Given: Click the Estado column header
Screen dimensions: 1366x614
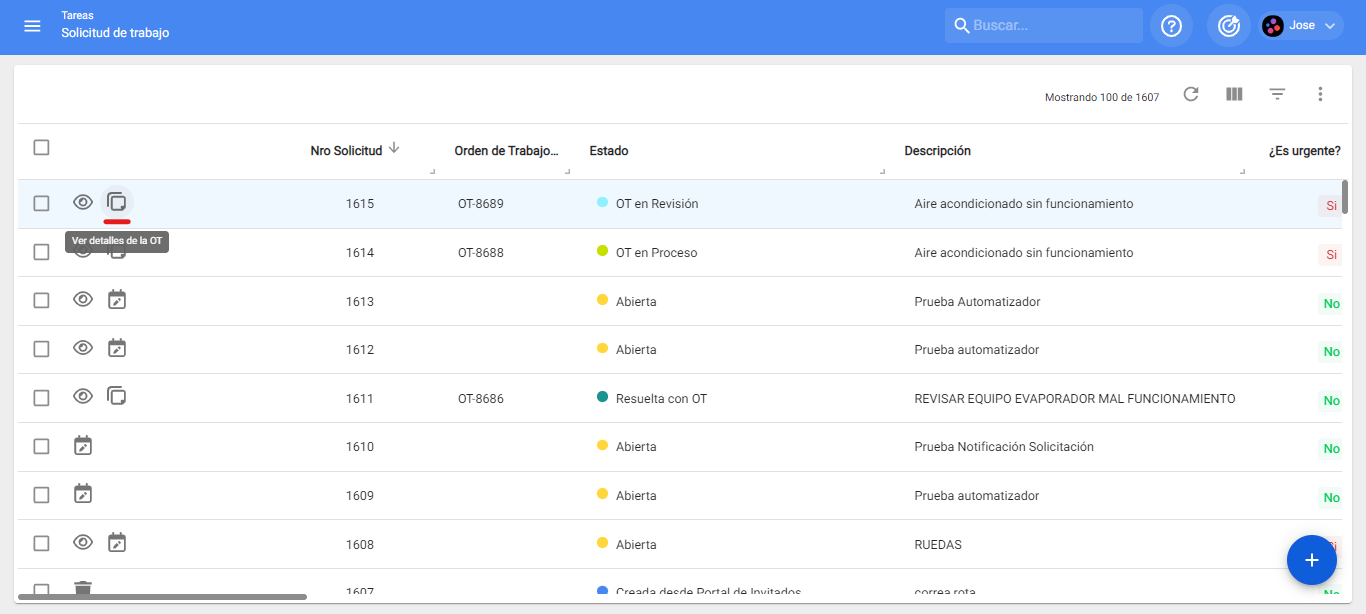Looking at the screenshot, I should tap(609, 151).
